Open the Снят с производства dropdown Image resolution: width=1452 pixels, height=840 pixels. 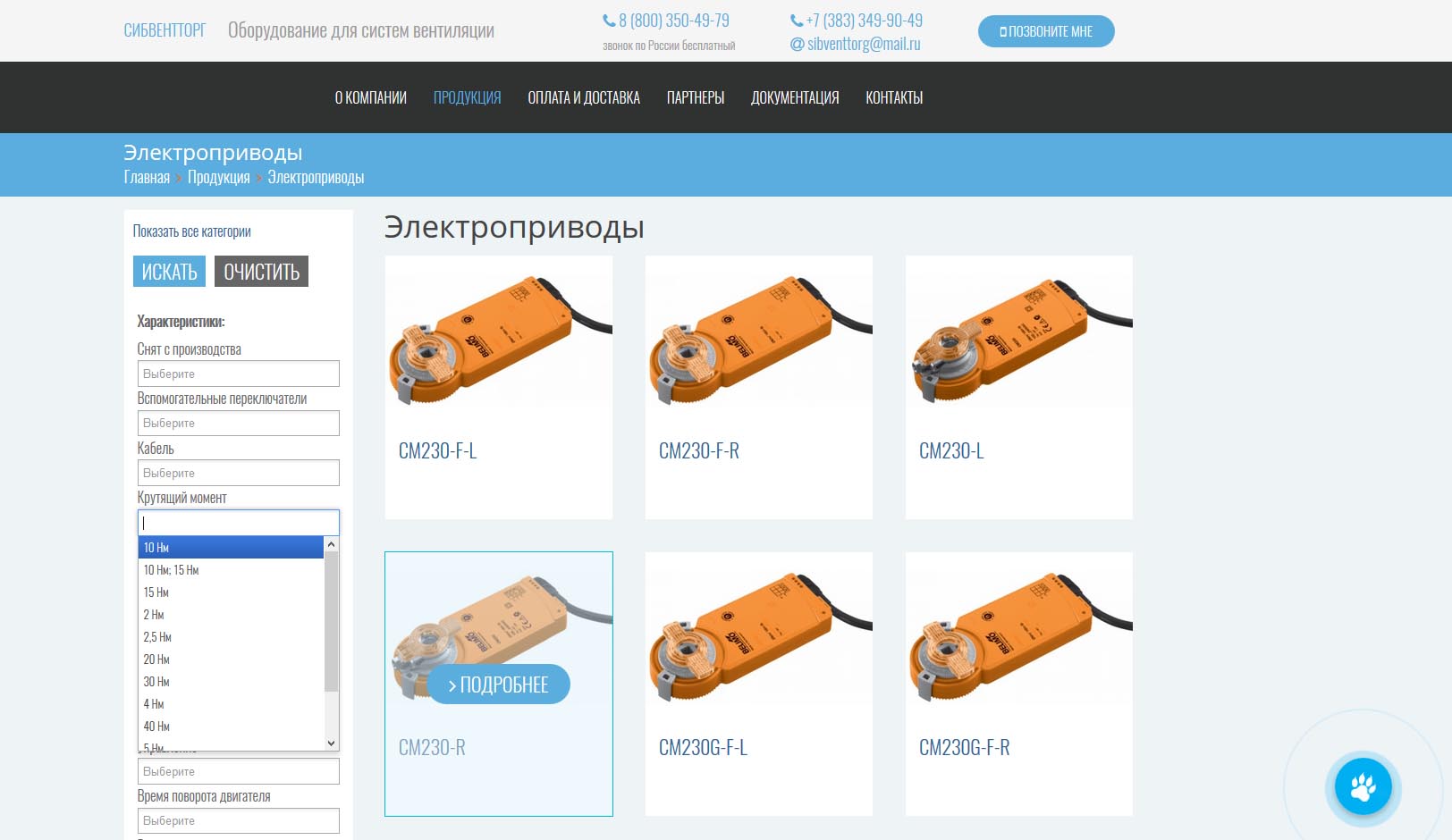tap(239, 374)
